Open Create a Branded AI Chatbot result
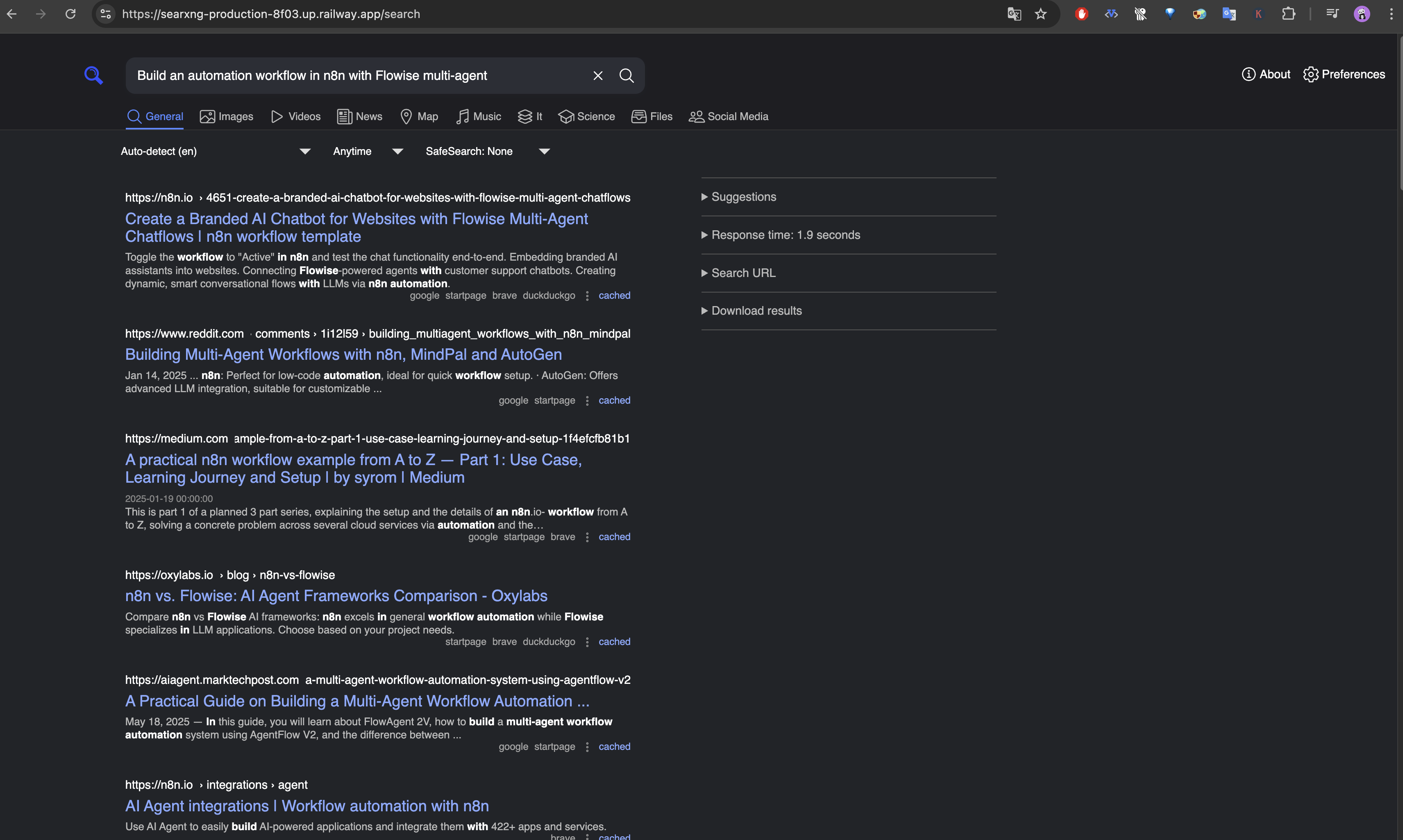Image resolution: width=1403 pixels, height=840 pixels. (x=356, y=227)
